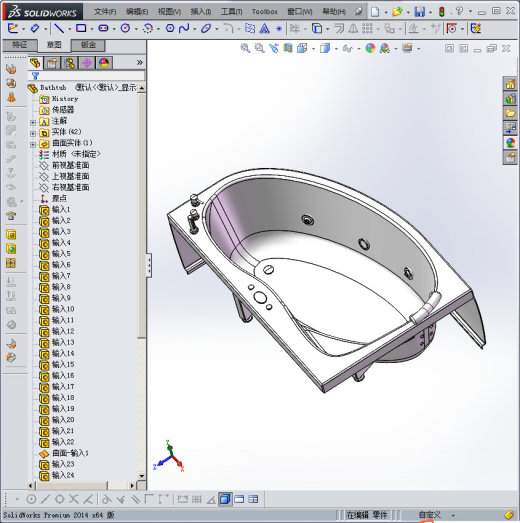Open the Edit Appearance color ball in the view toolbar
This screenshot has height=523, width=520.
[x=370, y=48]
